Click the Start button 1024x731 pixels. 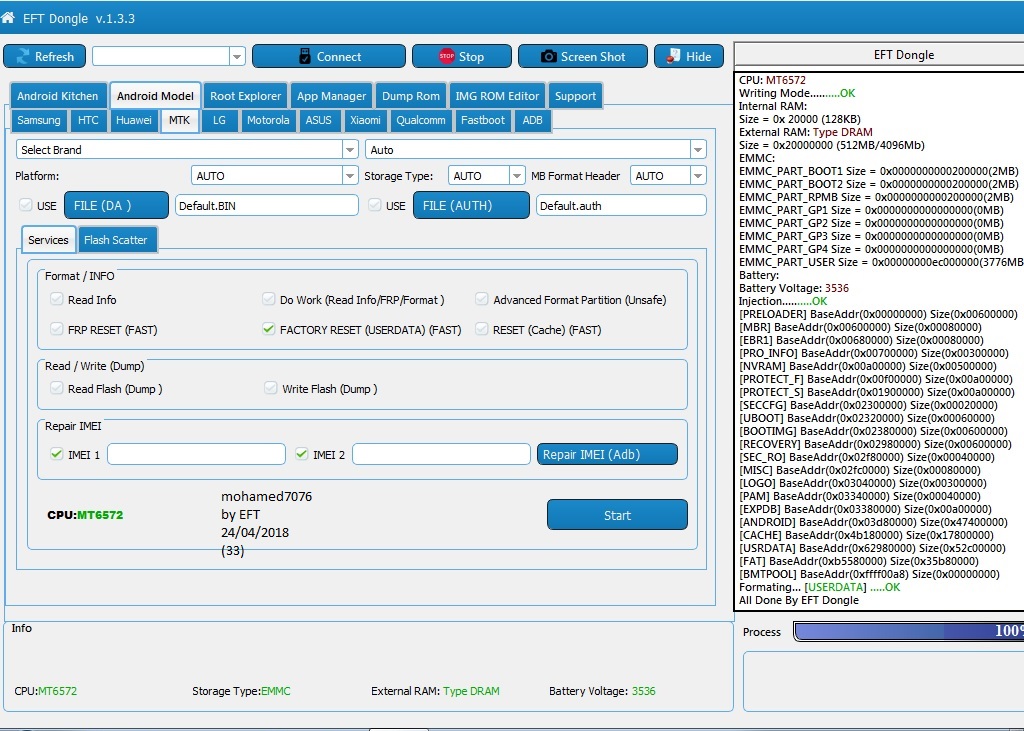coord(617,515)
